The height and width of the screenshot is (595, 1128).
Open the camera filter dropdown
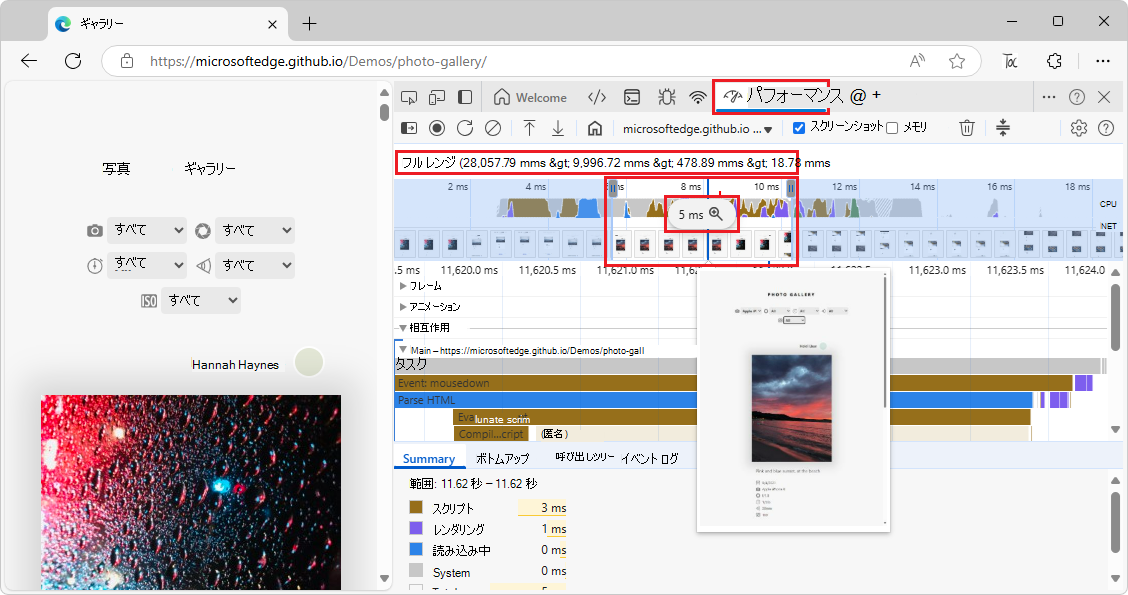point(147,230)
